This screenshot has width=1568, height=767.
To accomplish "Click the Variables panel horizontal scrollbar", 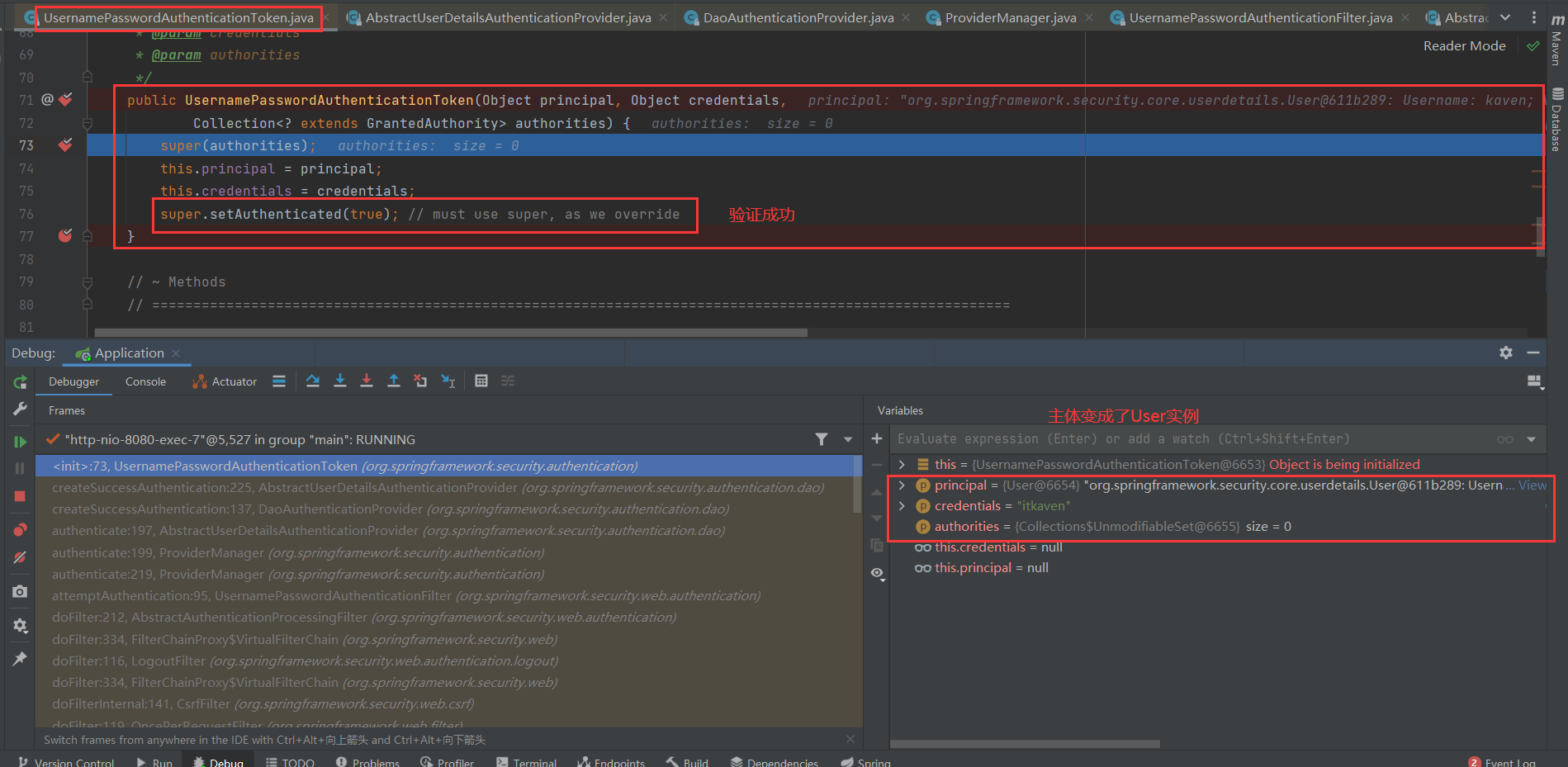I will tap(1025, 744).
